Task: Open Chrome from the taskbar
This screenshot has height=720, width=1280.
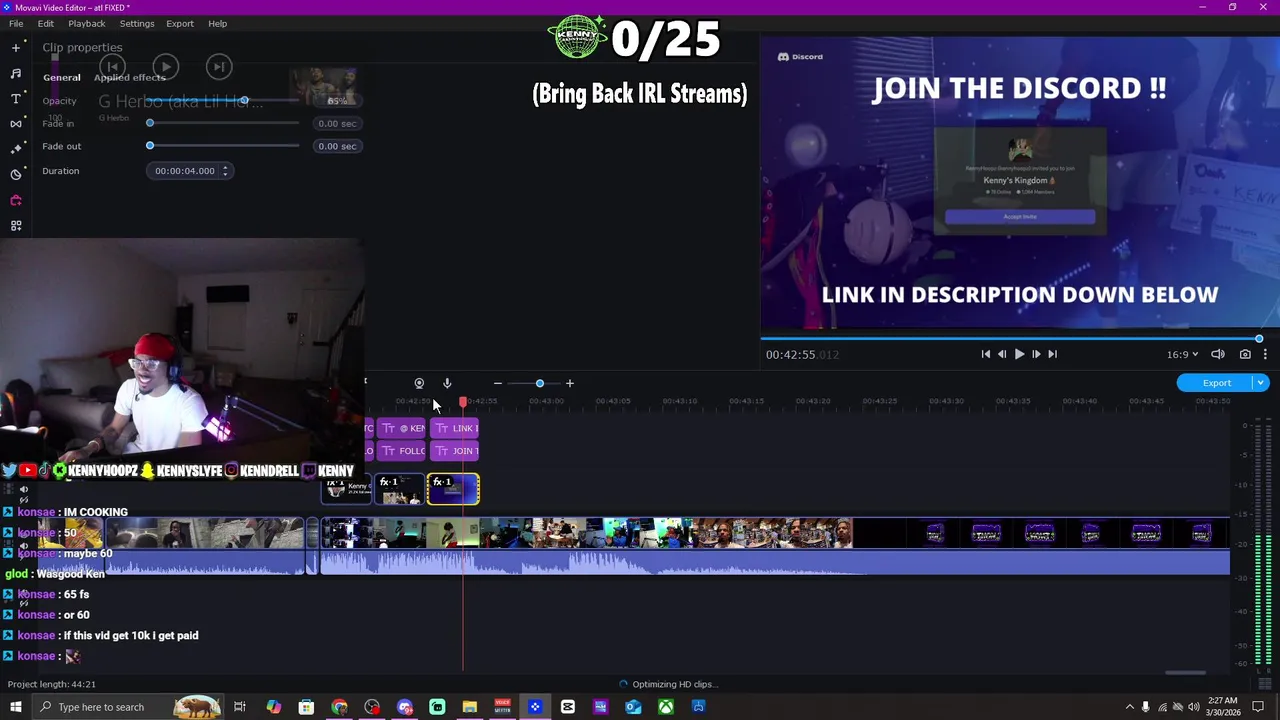Action: (339, 707)
